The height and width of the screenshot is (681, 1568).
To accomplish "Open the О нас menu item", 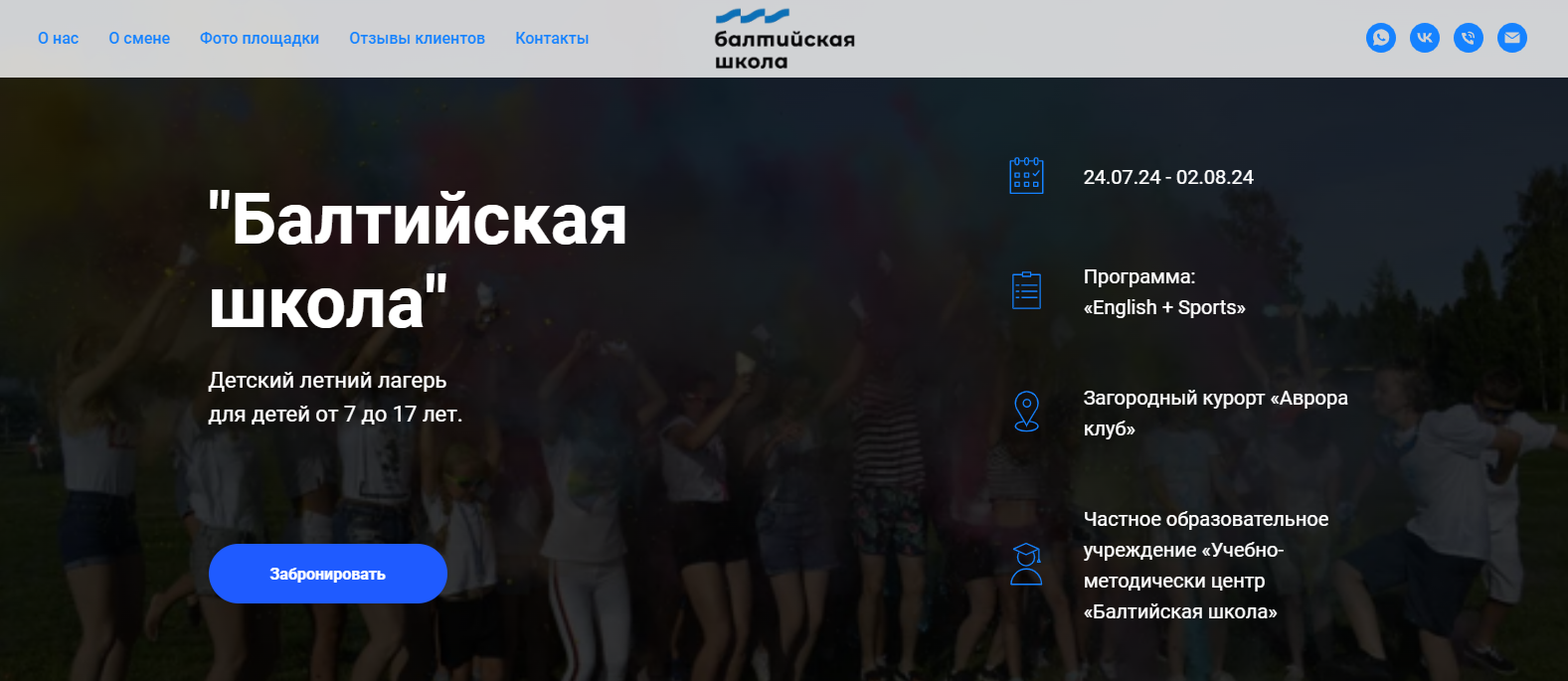I will pyautogui.click(x=58, y=39).
